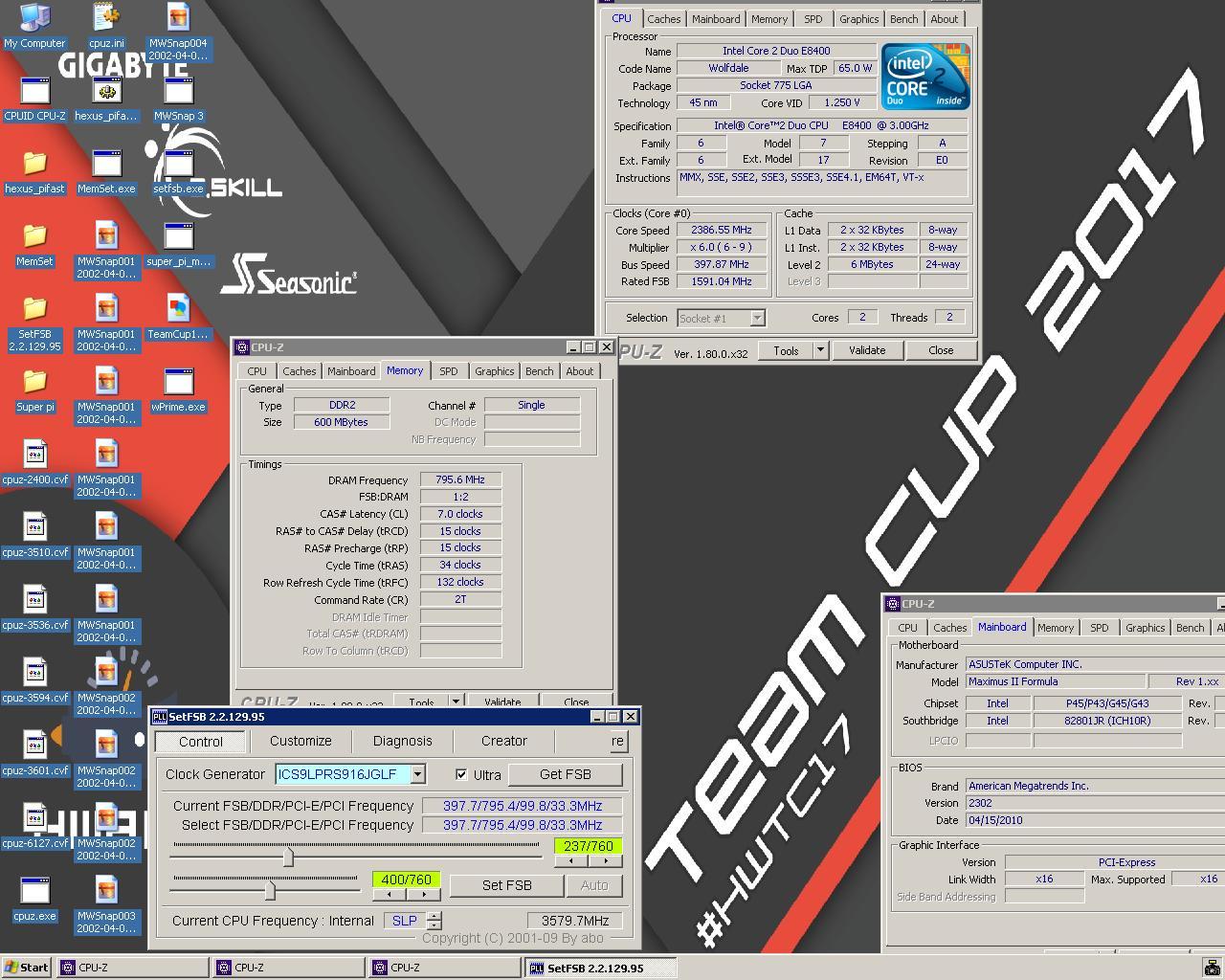This screenshot has height=980, width=1225.
Task: Switch to the Customize tab in SetFSB
Action: click(x=301, y=741)
